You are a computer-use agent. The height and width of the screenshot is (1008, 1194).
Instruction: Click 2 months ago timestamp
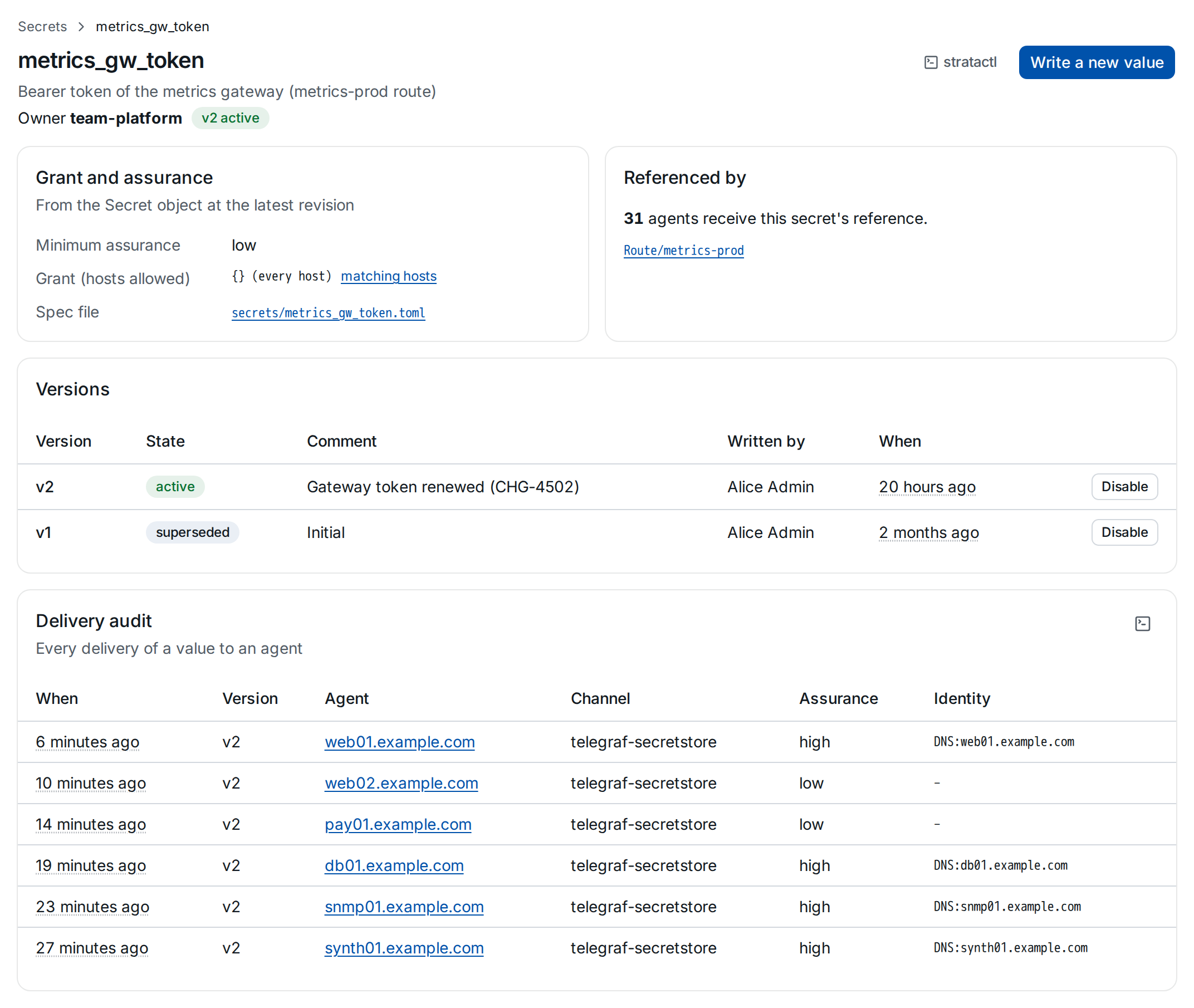click(x=928, y=532)
